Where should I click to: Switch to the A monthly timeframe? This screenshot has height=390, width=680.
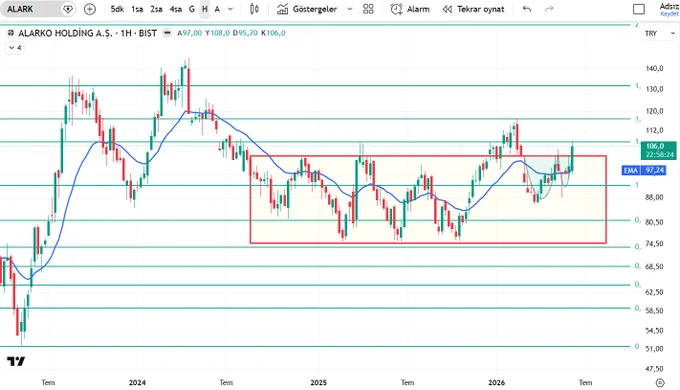point(217,9)
